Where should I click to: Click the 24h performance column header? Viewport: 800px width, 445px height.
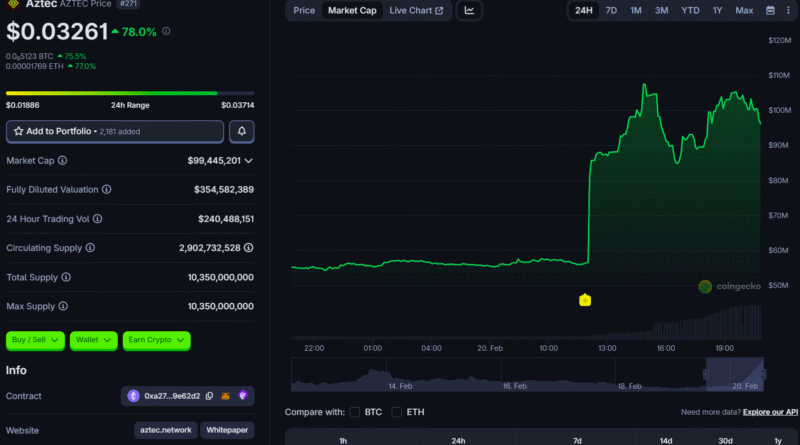pyautogui.click(x=458, y=440)
